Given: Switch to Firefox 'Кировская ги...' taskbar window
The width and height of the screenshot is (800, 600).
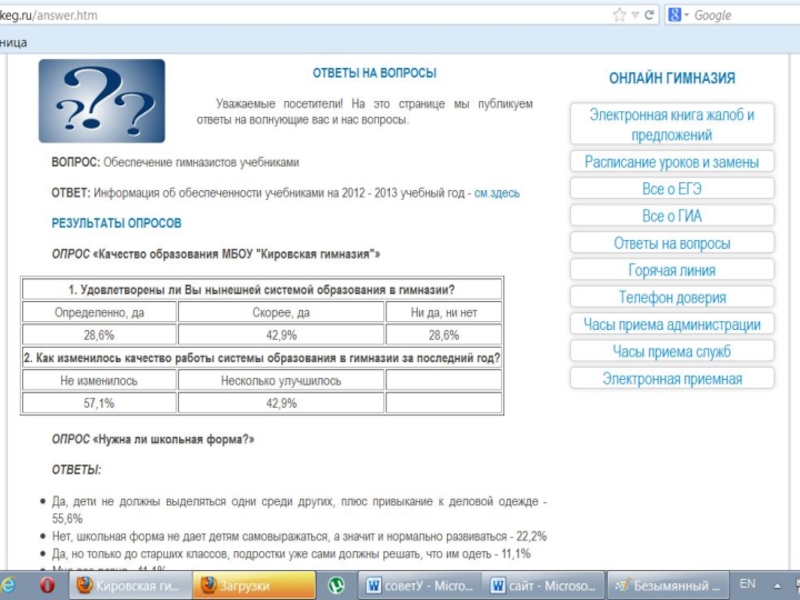Looking at the screenshot, I should pos(130,585).
